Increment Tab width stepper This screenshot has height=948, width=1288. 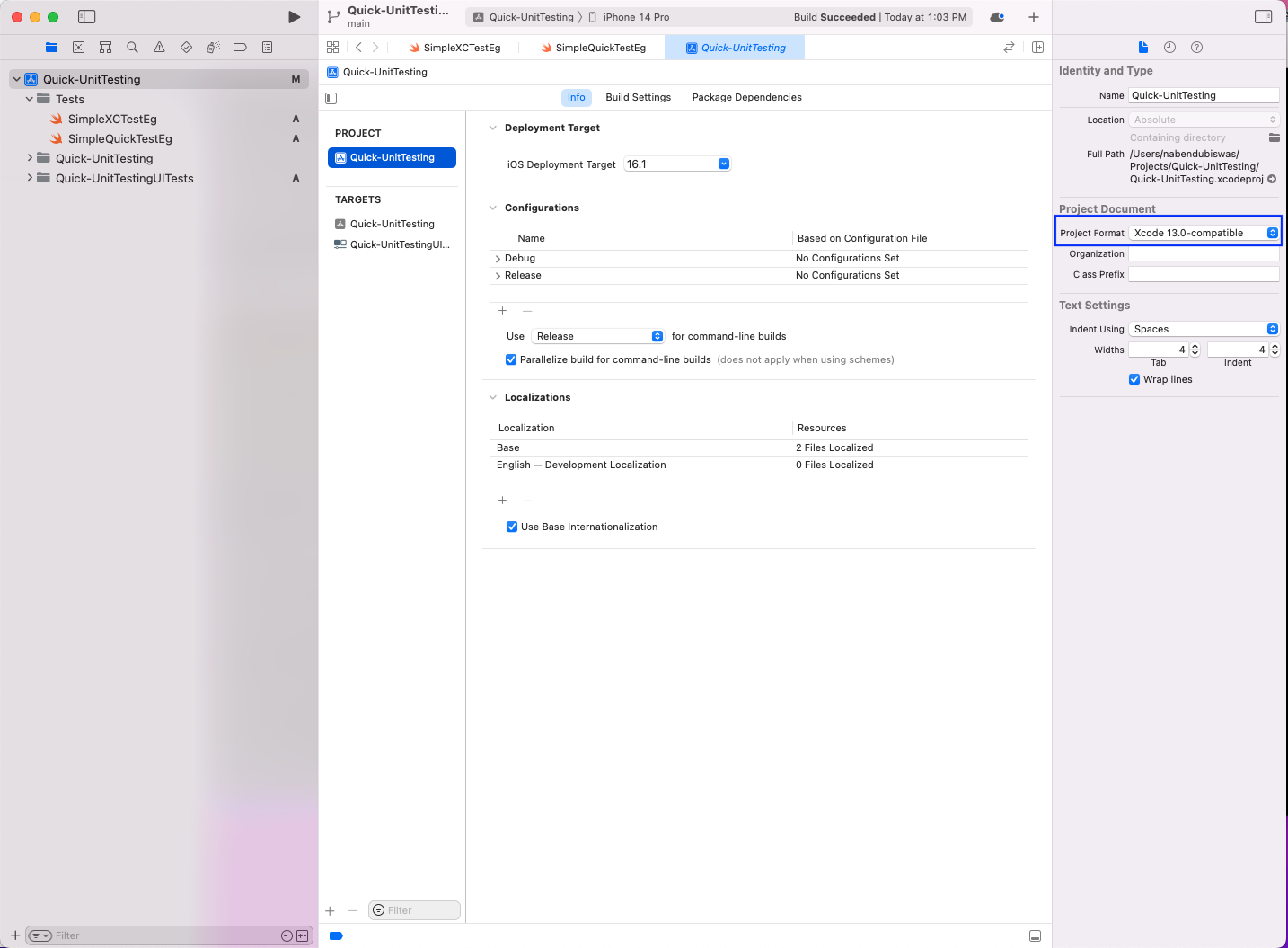coord(1195,346)
